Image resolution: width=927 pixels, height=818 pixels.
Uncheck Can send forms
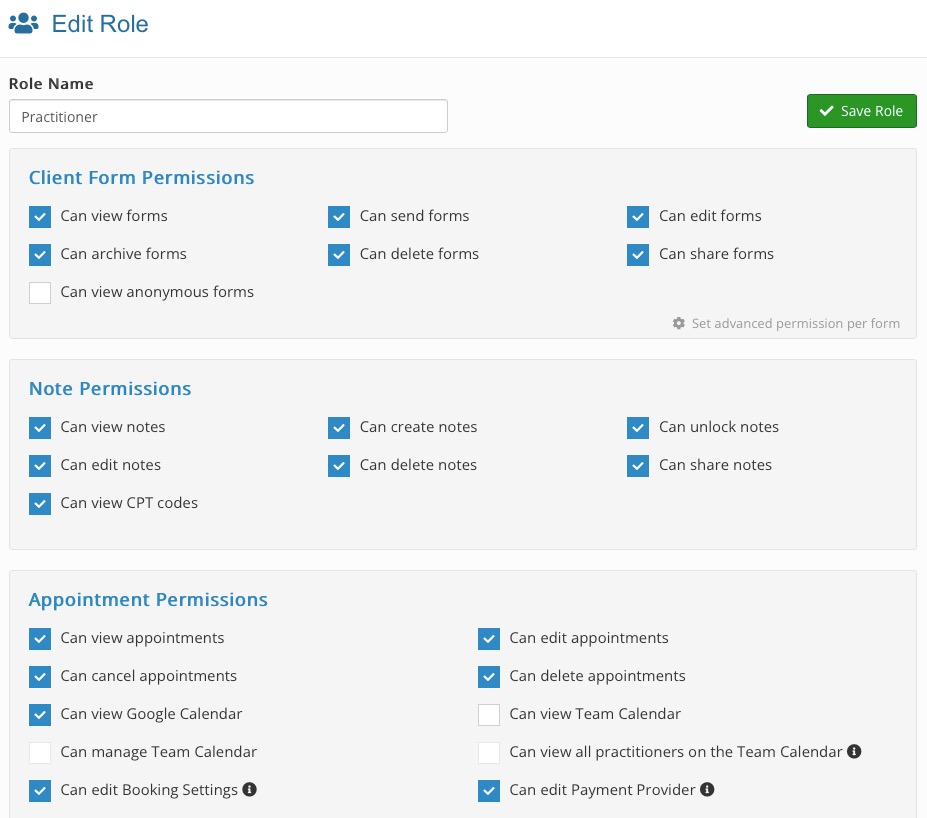pos(339,217)
